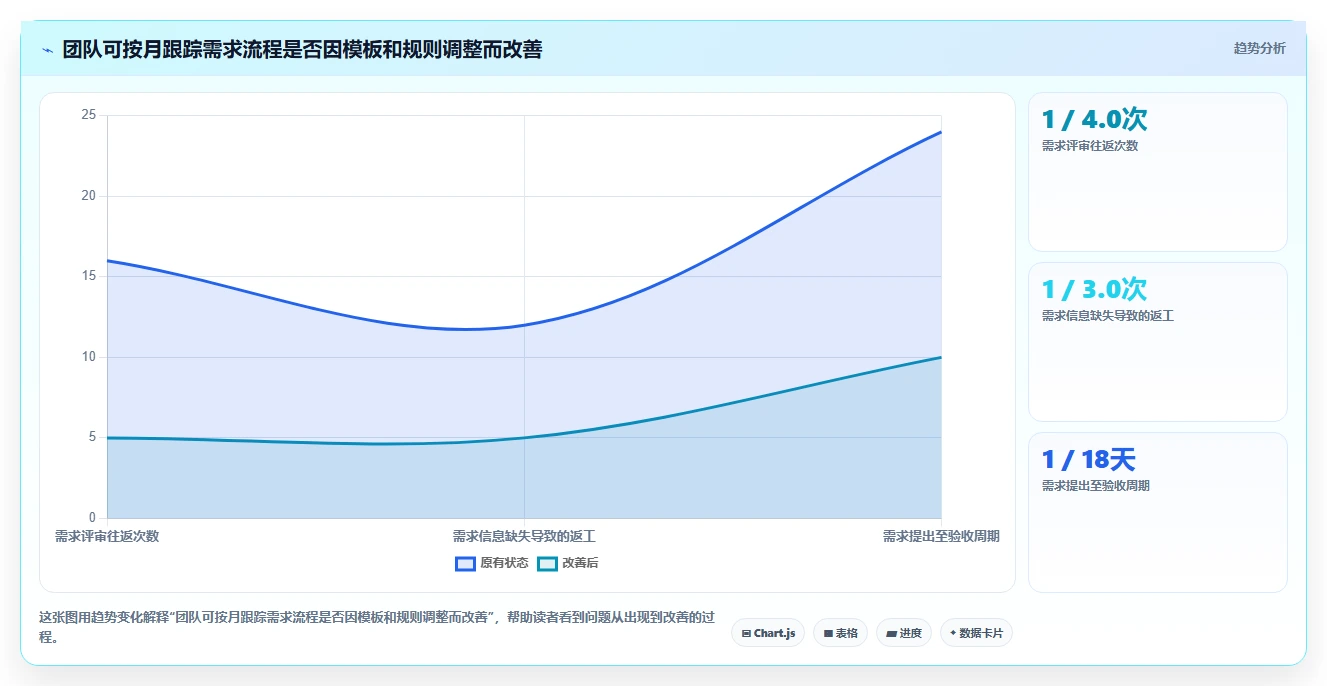Click the y-axis value 5
The height and width of the screenshot is (686, 1327).
pos(93,437)
